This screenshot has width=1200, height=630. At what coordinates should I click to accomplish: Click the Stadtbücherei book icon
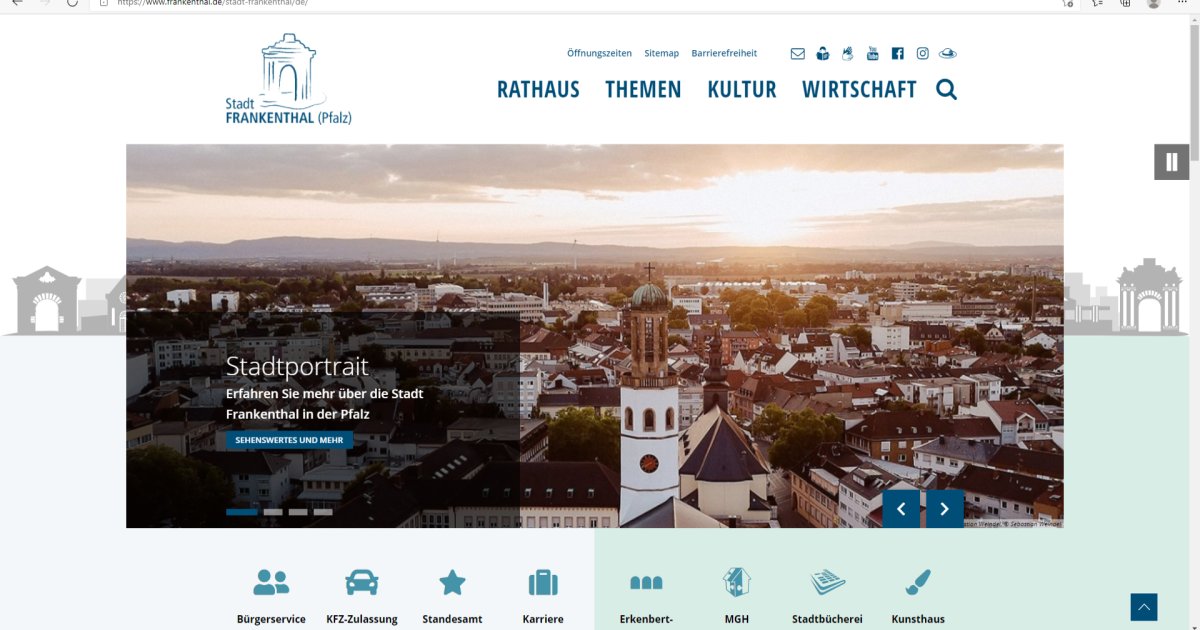pos(827,582)
